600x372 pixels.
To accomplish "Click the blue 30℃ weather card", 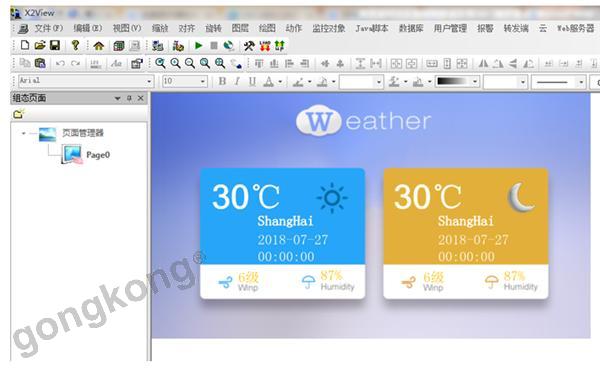I will [x=282, y=233].
